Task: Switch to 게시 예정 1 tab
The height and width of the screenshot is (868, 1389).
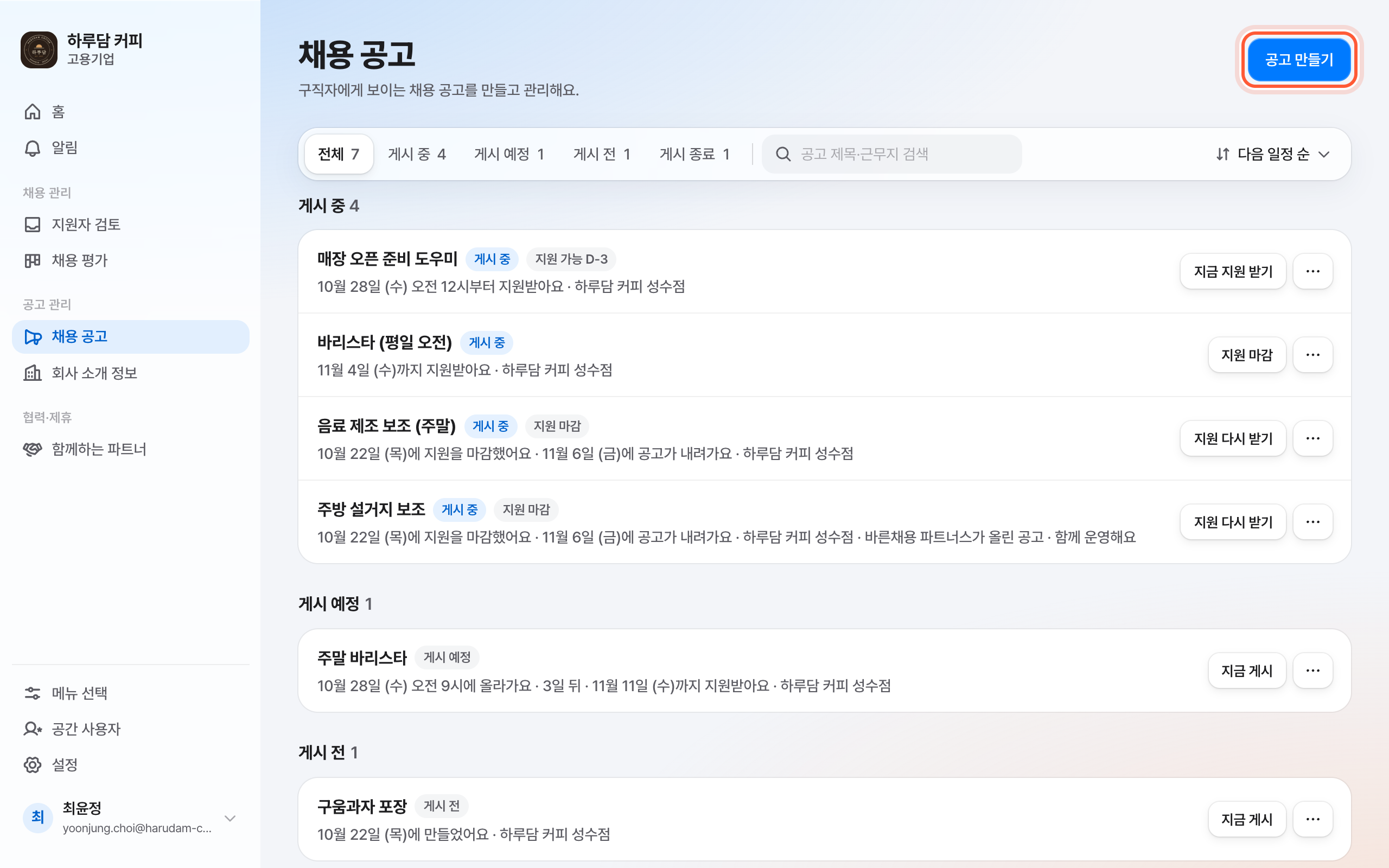Action: [x=509, y=154]
